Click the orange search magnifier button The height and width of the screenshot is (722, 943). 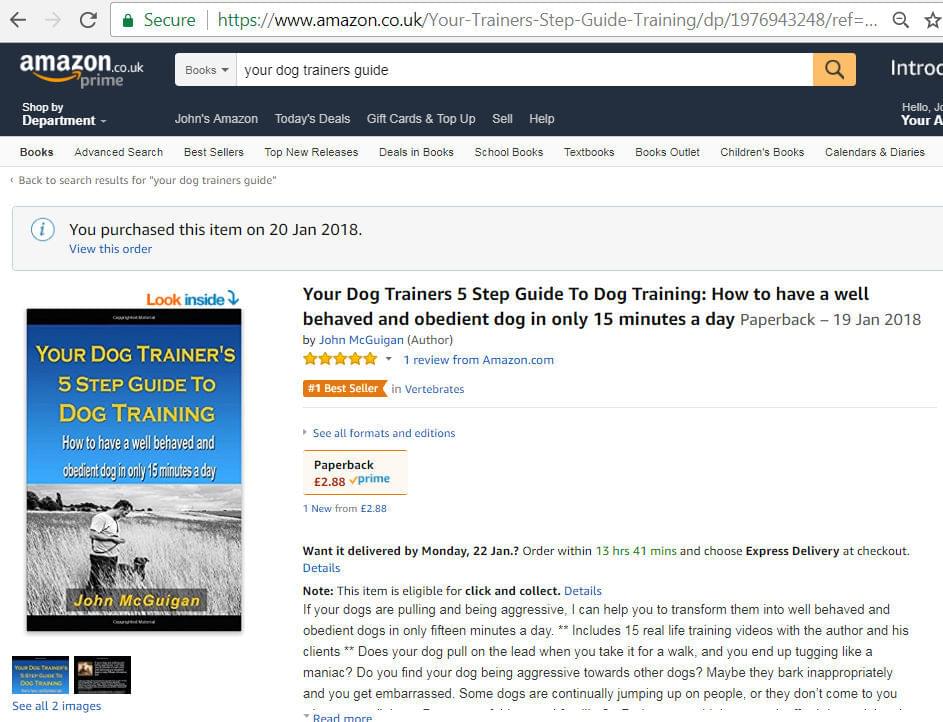coord(834,70)
